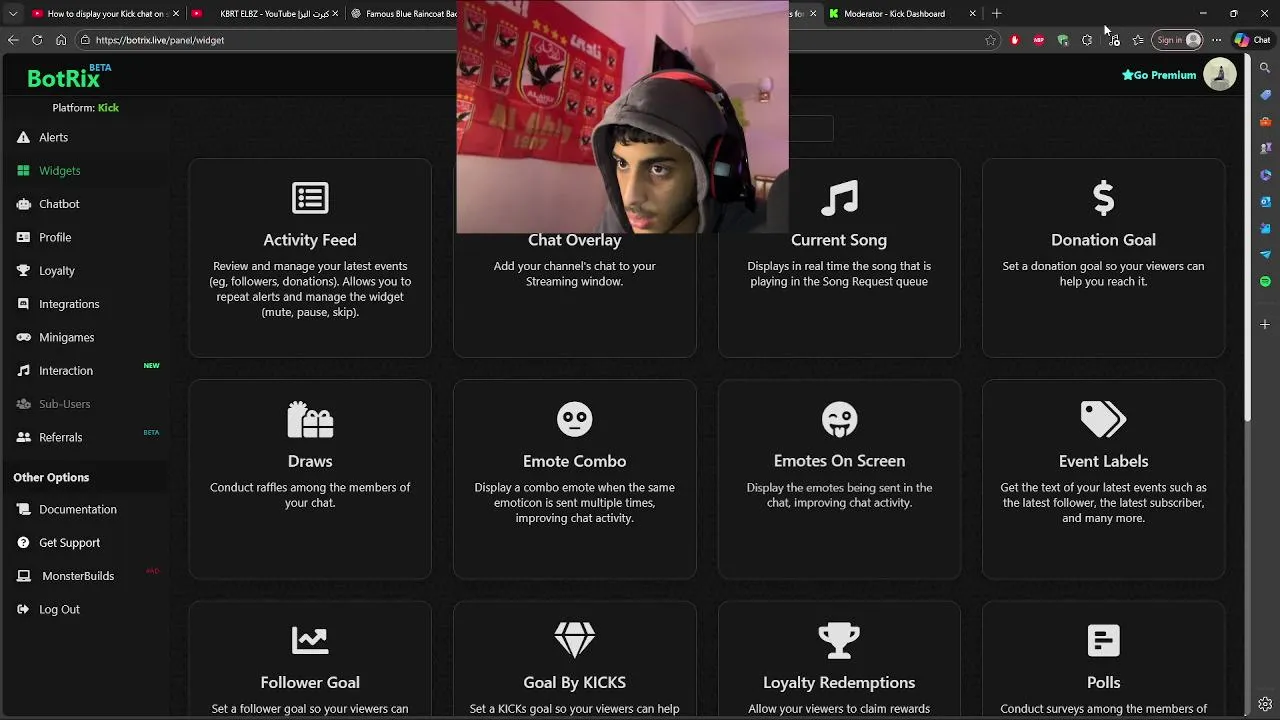
Task: Switch to KBRT ELBZ YouTube tab
Action: [265, 14]
